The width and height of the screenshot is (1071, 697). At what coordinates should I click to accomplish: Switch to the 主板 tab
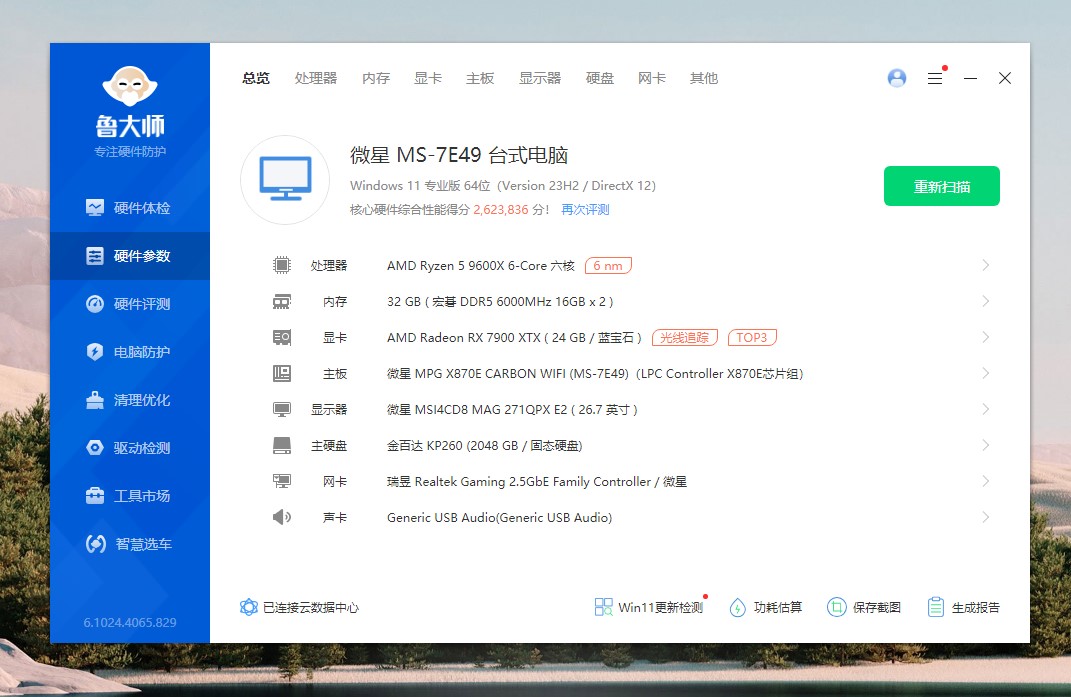[x=479, y=78]
